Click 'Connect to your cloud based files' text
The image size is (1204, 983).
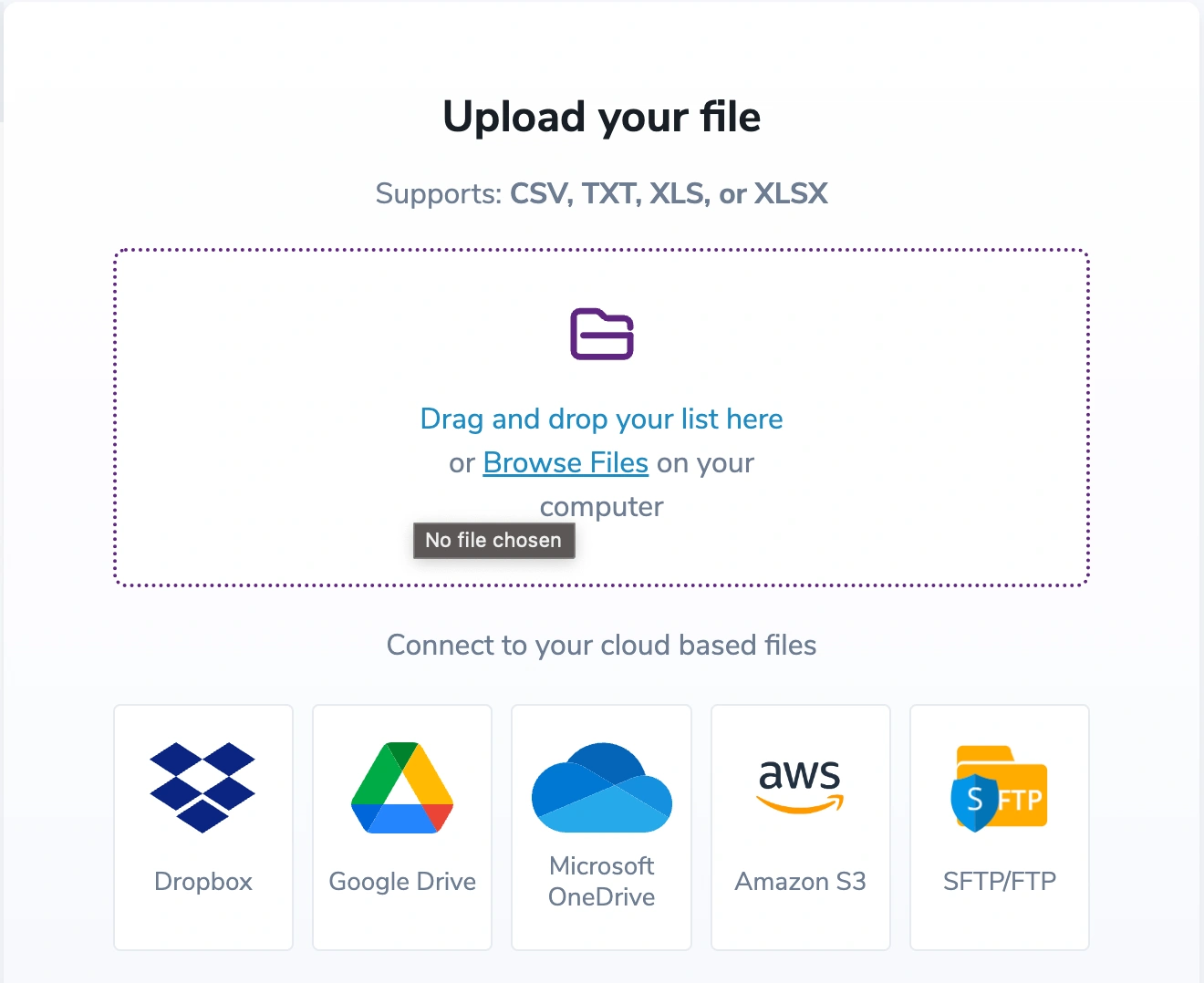[x=602, y=645]
